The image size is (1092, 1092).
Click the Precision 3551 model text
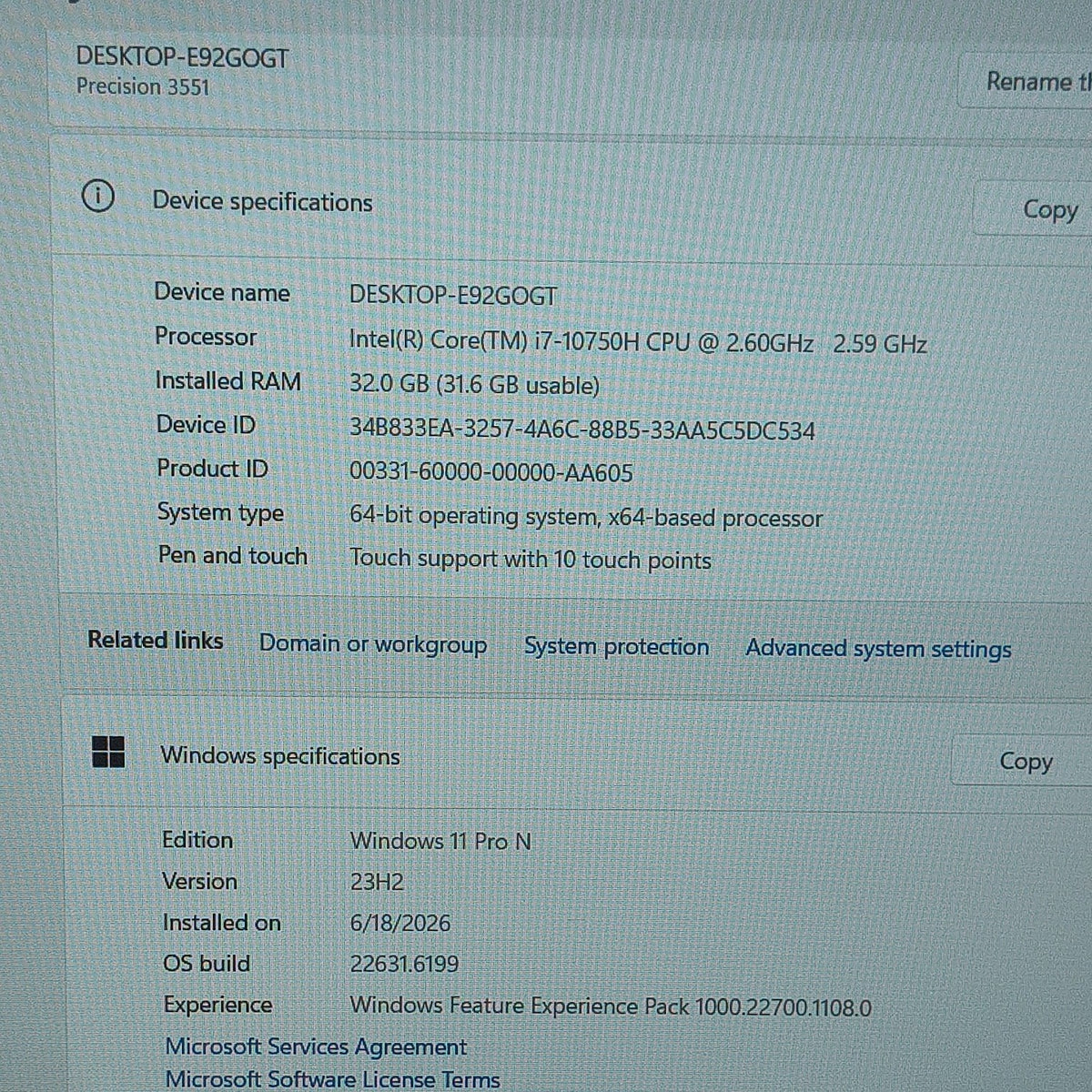tap(143, 86)
